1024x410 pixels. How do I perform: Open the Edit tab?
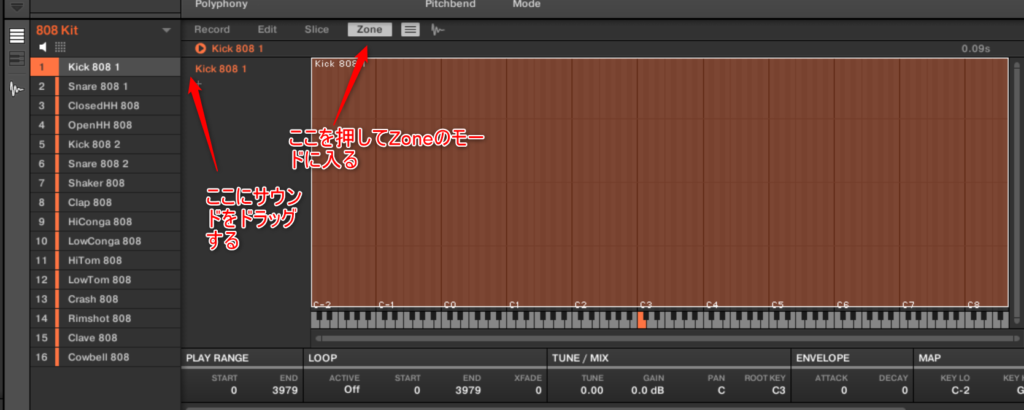pyautogui.click(x=267, y=30)
